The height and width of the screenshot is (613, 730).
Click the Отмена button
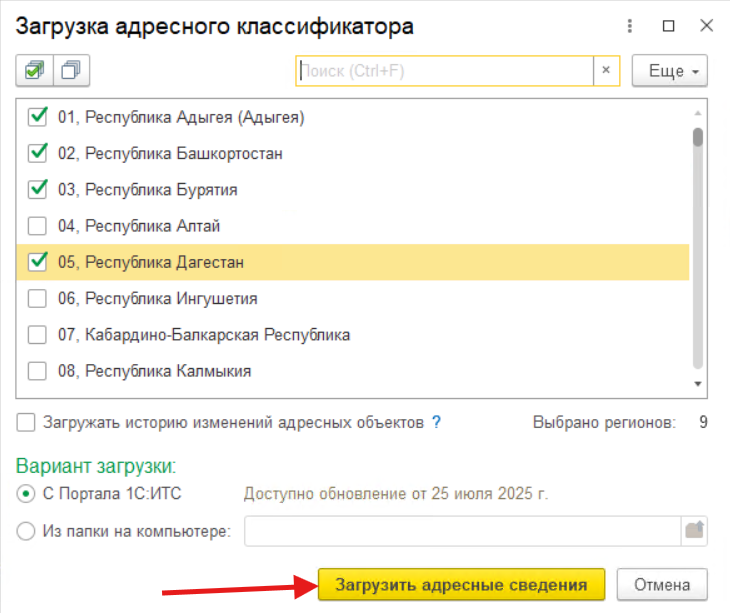point(662,584)
